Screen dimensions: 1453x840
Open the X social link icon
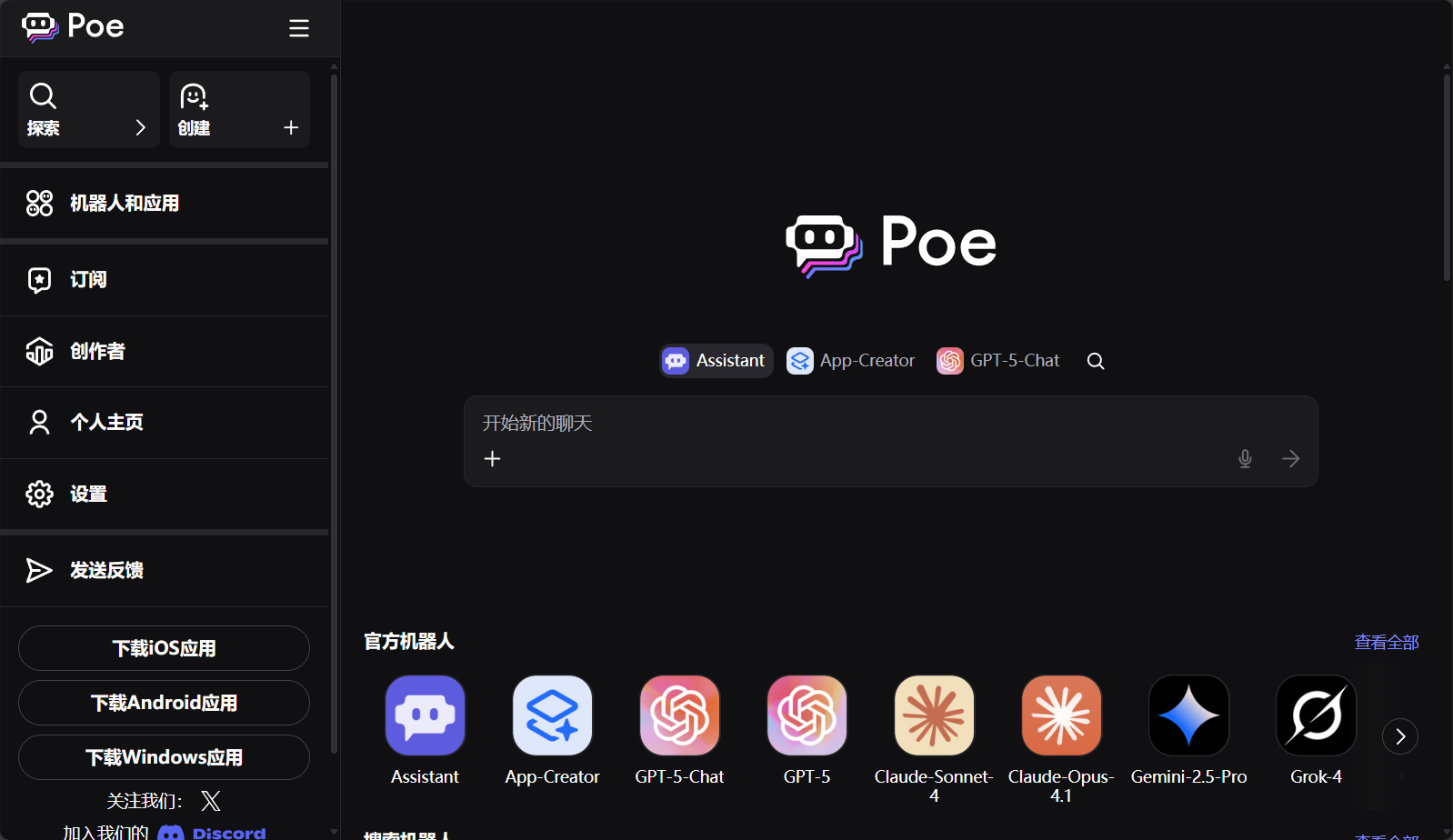(x=211, y=801)
